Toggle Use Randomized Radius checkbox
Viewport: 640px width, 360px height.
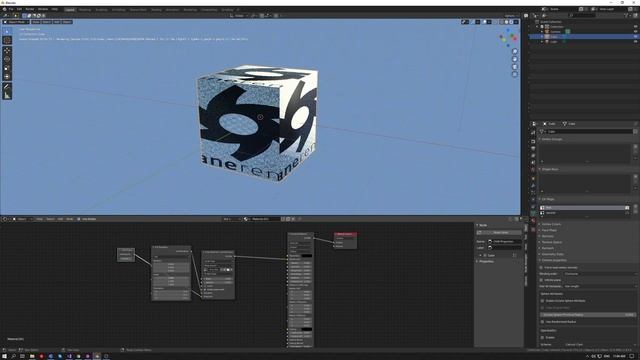click(x=542, y=322)
